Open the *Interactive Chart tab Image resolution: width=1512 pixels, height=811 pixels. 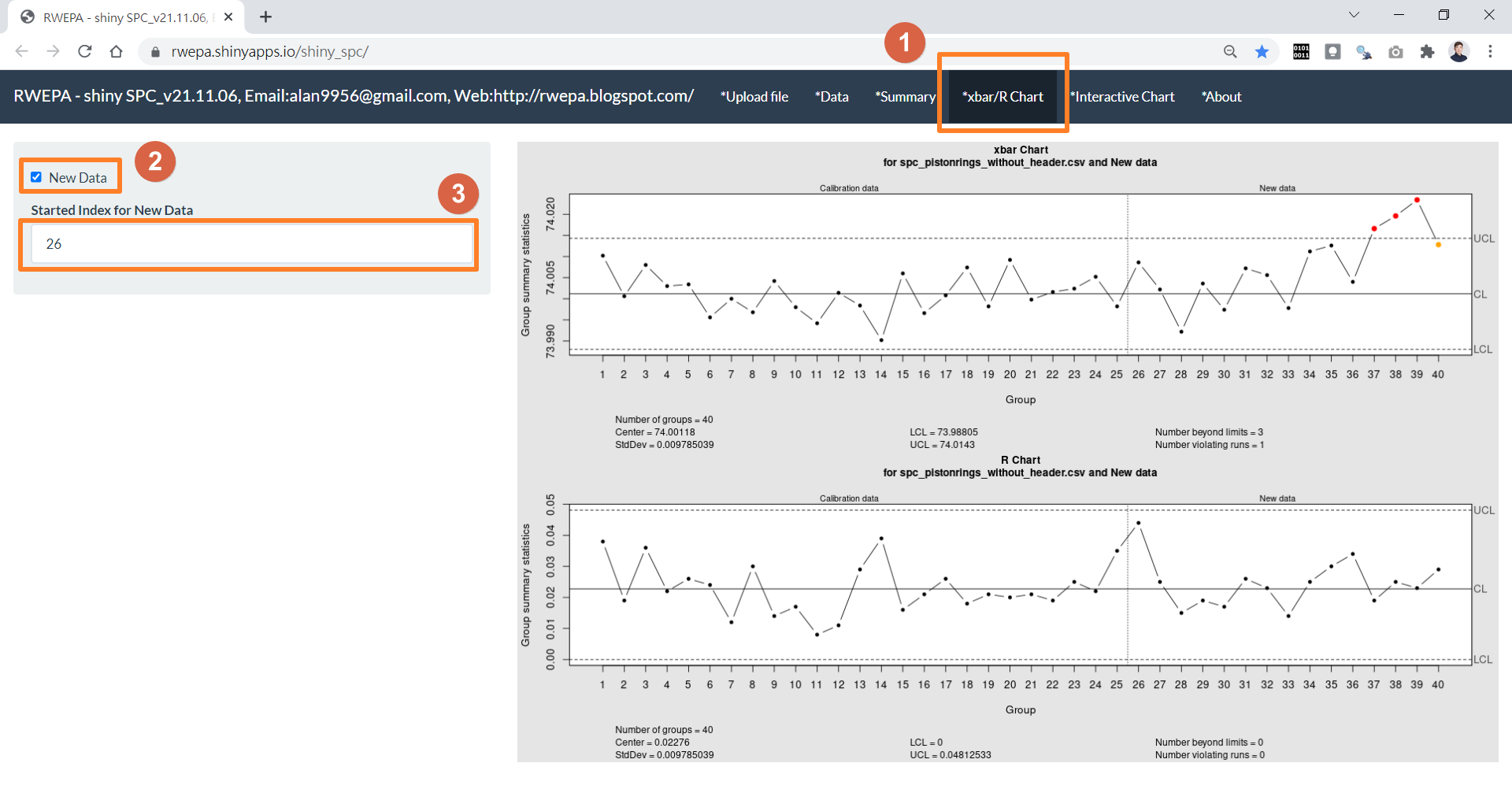1122,97
